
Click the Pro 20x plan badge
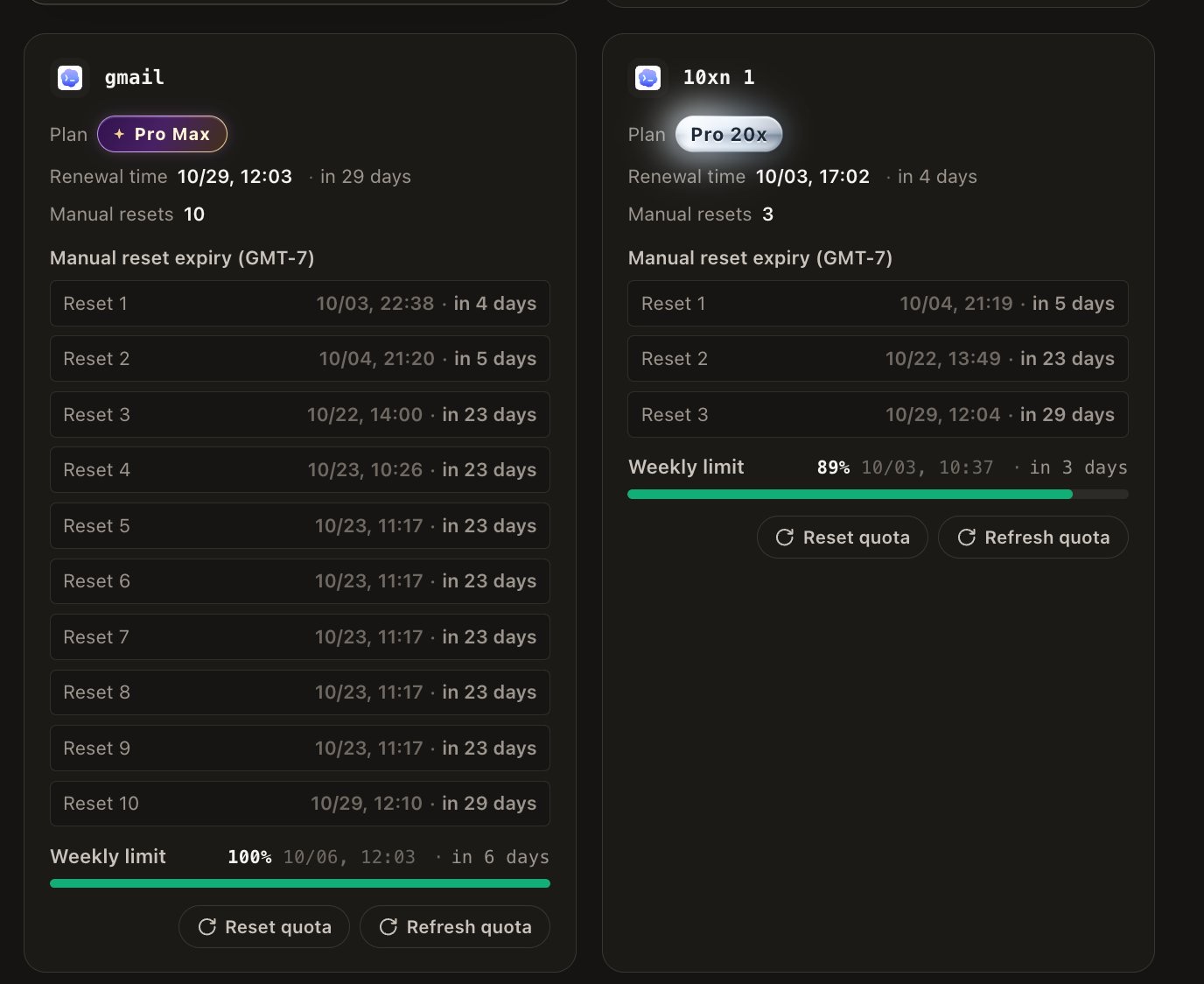[729, 134]
